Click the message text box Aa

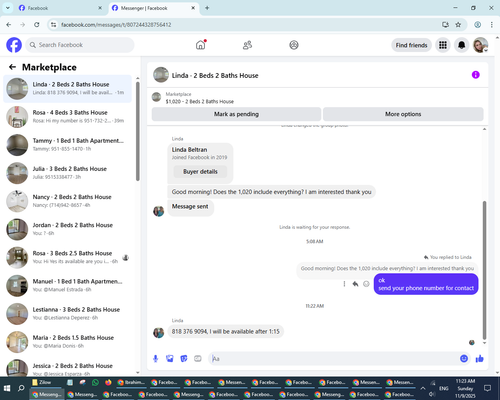(x=333, y=359)
